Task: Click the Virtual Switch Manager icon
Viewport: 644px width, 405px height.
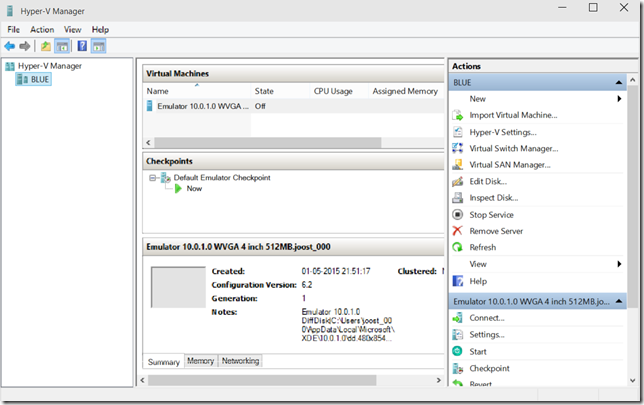Action: click(x=458, y=148)
